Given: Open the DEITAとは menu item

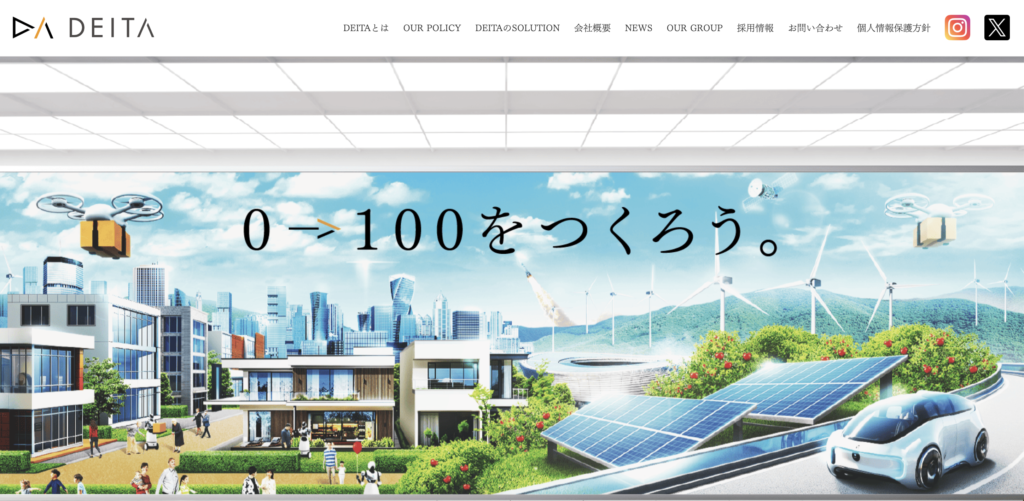Looking at the screenshot, I should [x=366, y=28].
